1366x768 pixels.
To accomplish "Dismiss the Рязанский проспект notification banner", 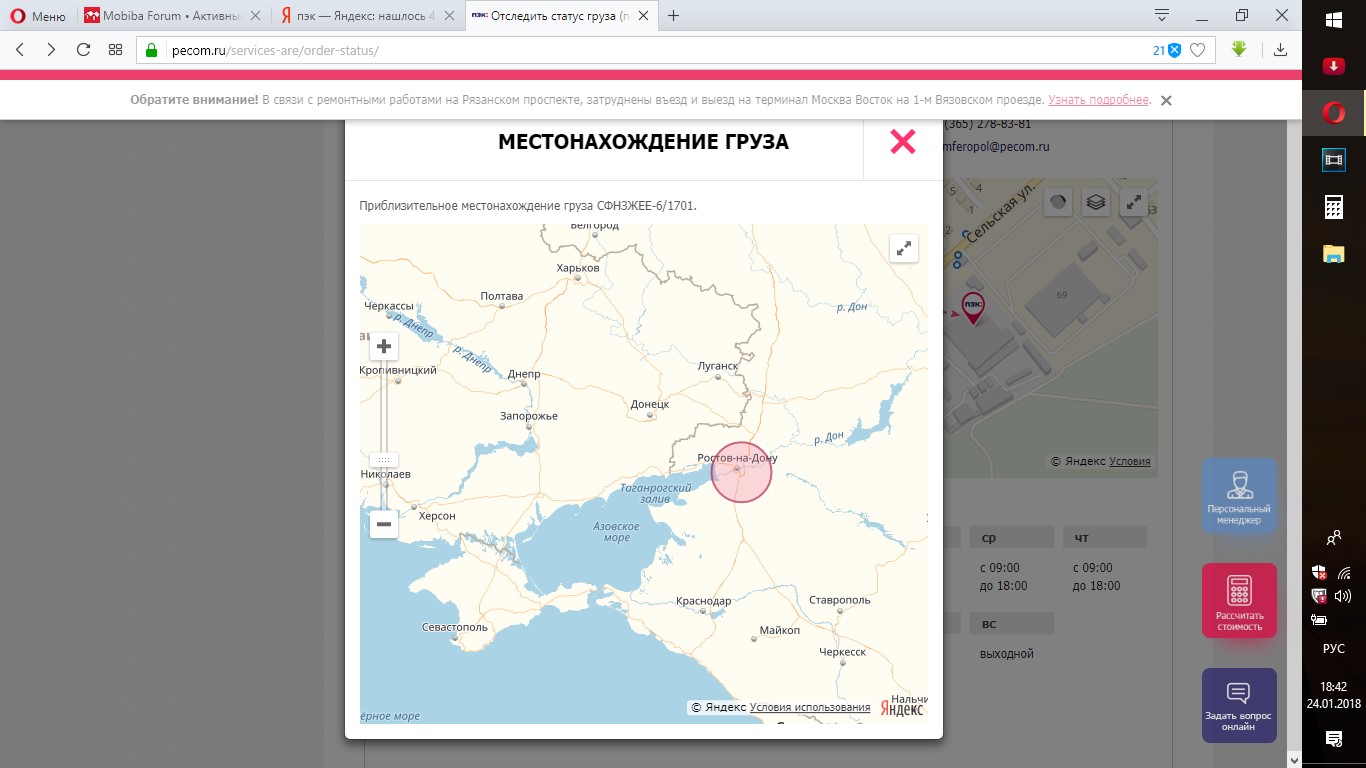I will [x=1166, y=100].
